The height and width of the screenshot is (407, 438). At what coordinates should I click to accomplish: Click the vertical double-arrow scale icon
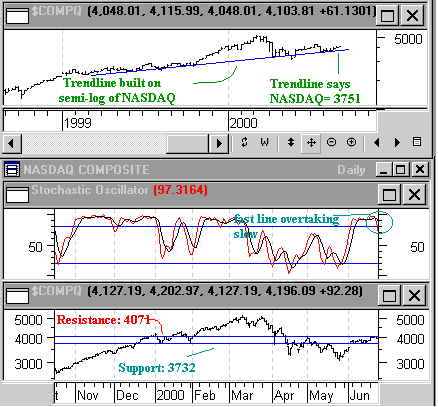pyautogui.click(x=291, y=143)
